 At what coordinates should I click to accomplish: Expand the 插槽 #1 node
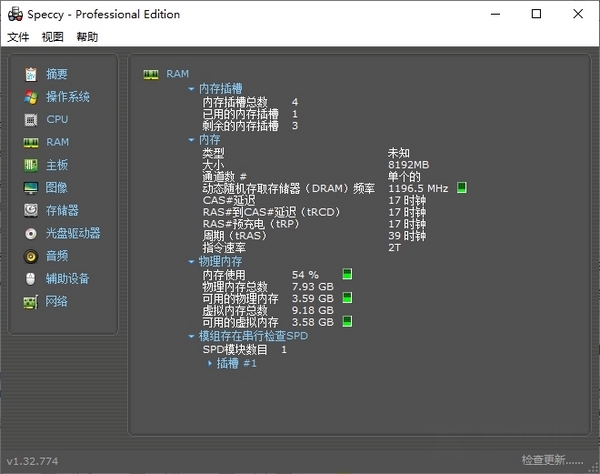click(x=210, y=363)
